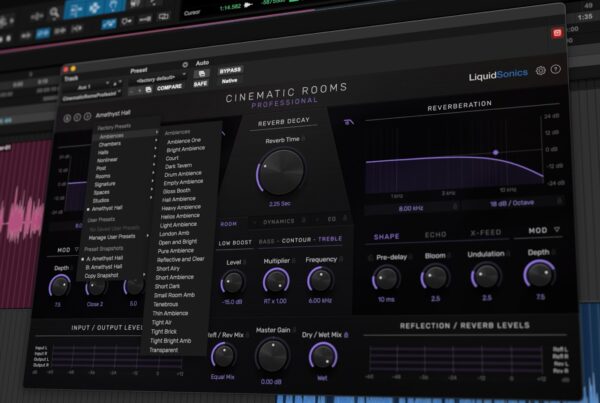Click the red target button in plugin header

[557, 33]
